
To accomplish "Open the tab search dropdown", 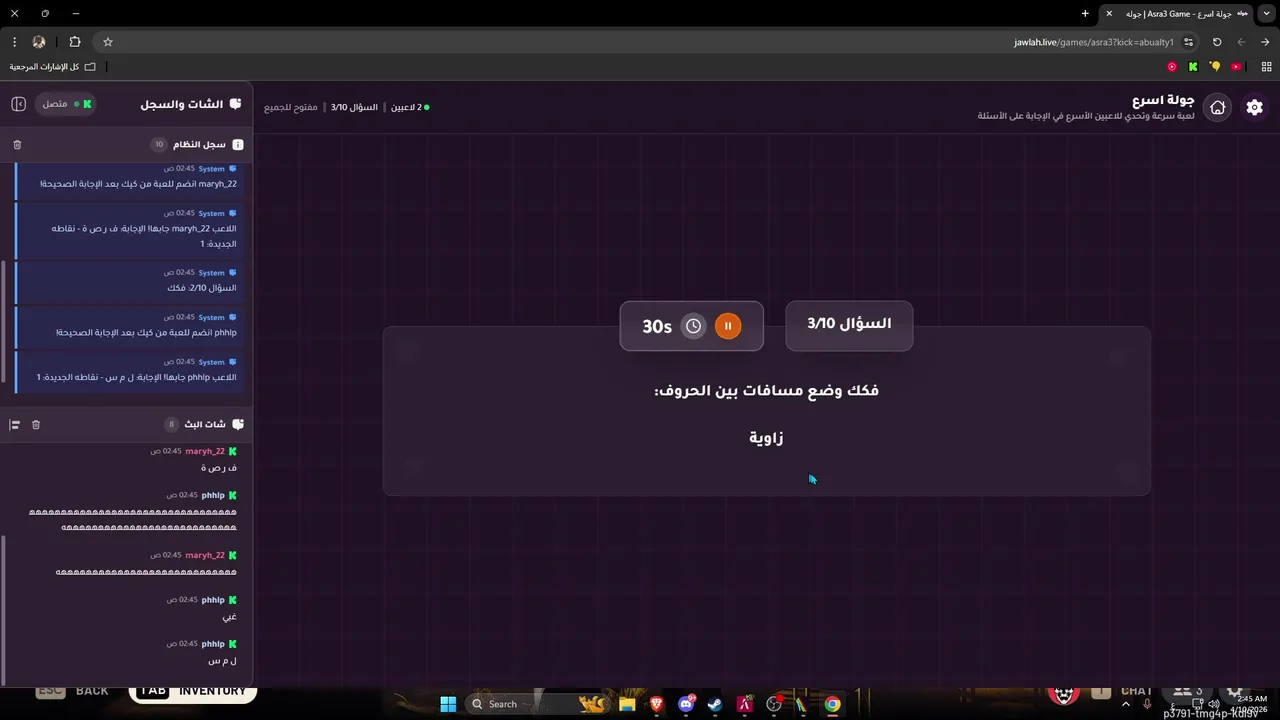I will click(x=1265, y=14).
